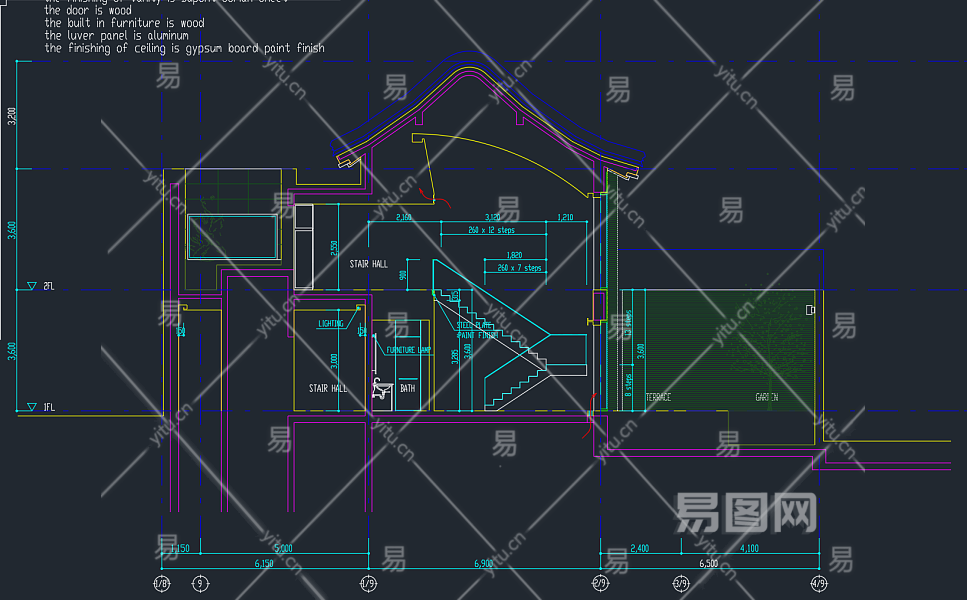The image size is (967, 600).
Task: Pick the sink fixture symbol beside BATH
Action: (x=382, y=388)
